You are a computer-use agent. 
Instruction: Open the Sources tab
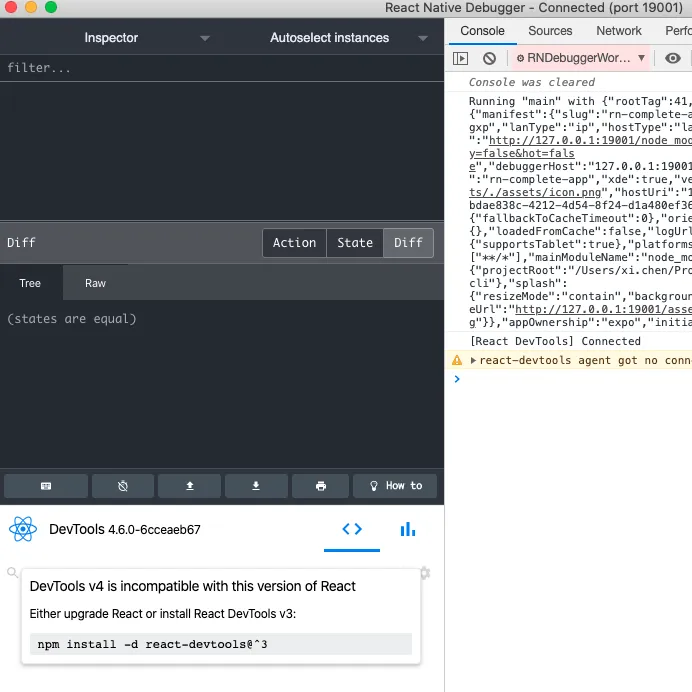click(550, 31)
